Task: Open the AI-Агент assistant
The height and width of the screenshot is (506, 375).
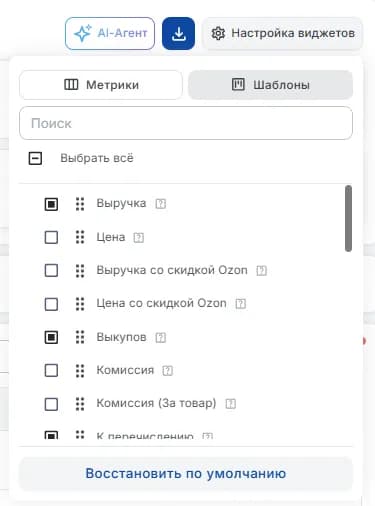Action: point(110,33)
